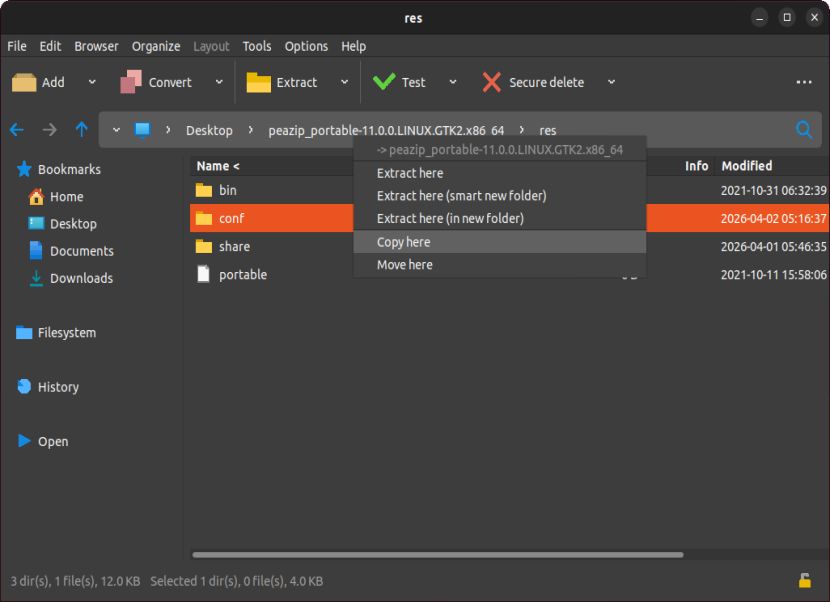The width and height of the screenshot is (830, 602).
Task: Open the Browser menu
Action: pos(96,47)
